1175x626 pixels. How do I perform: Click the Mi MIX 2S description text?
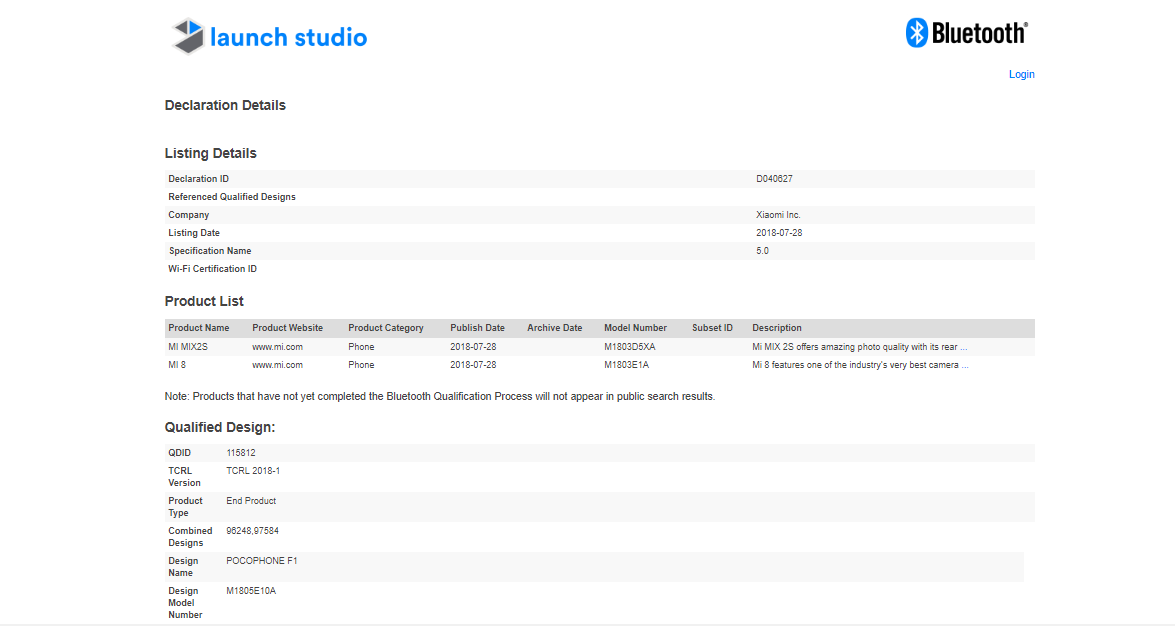click(x=860, y=347)
